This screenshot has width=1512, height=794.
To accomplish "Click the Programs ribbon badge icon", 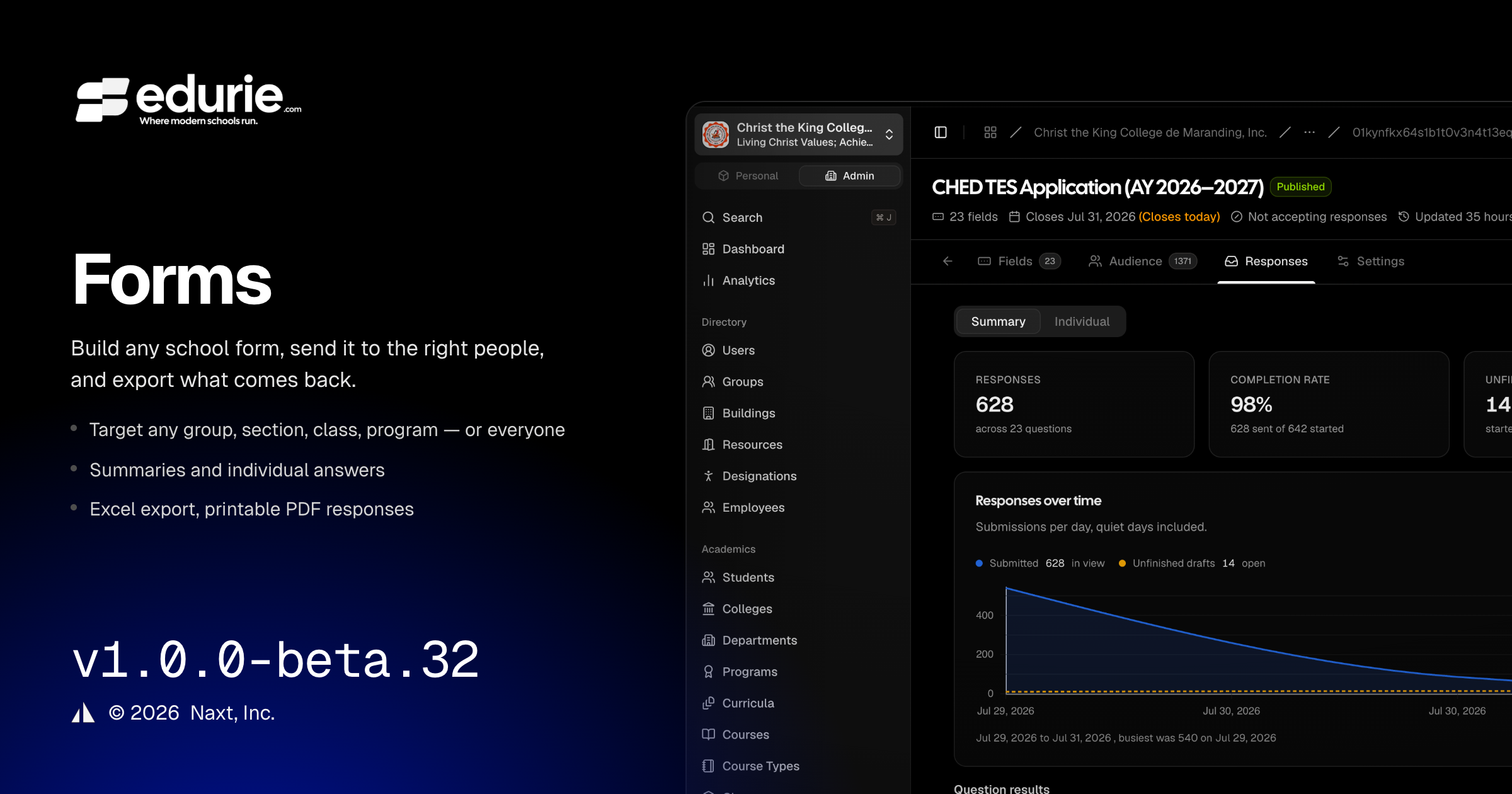I will coord(709,672).
